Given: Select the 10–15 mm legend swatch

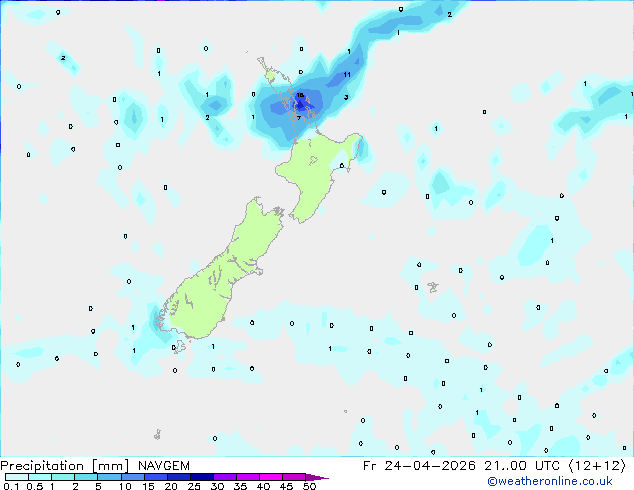Looking at the screenshot, I should pos(133,477).
